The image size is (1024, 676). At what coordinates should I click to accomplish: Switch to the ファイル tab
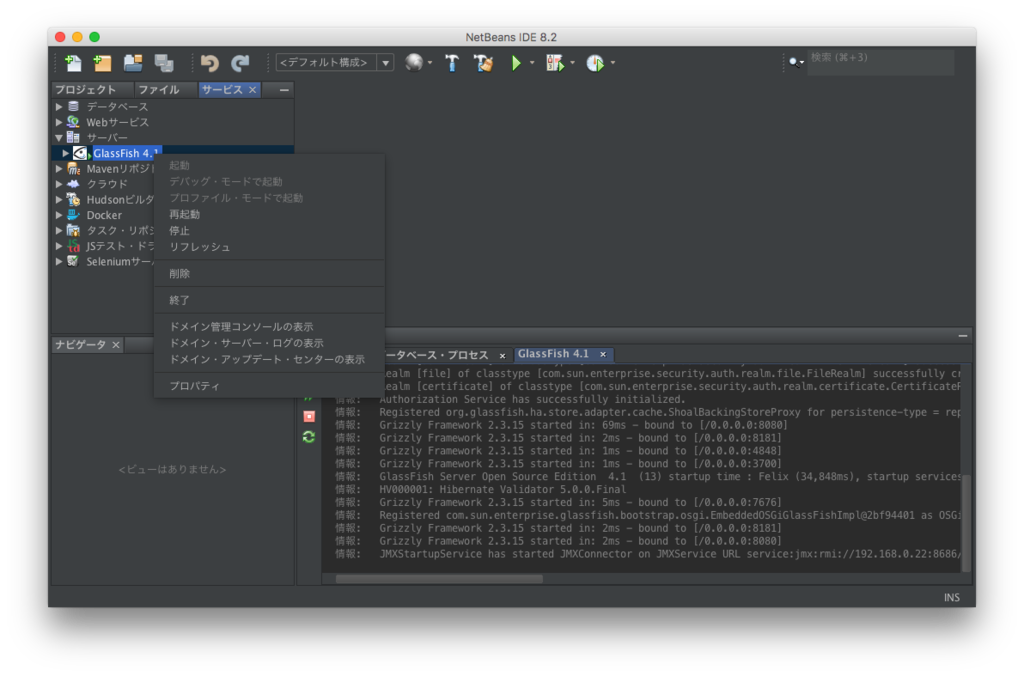[159, 89]
